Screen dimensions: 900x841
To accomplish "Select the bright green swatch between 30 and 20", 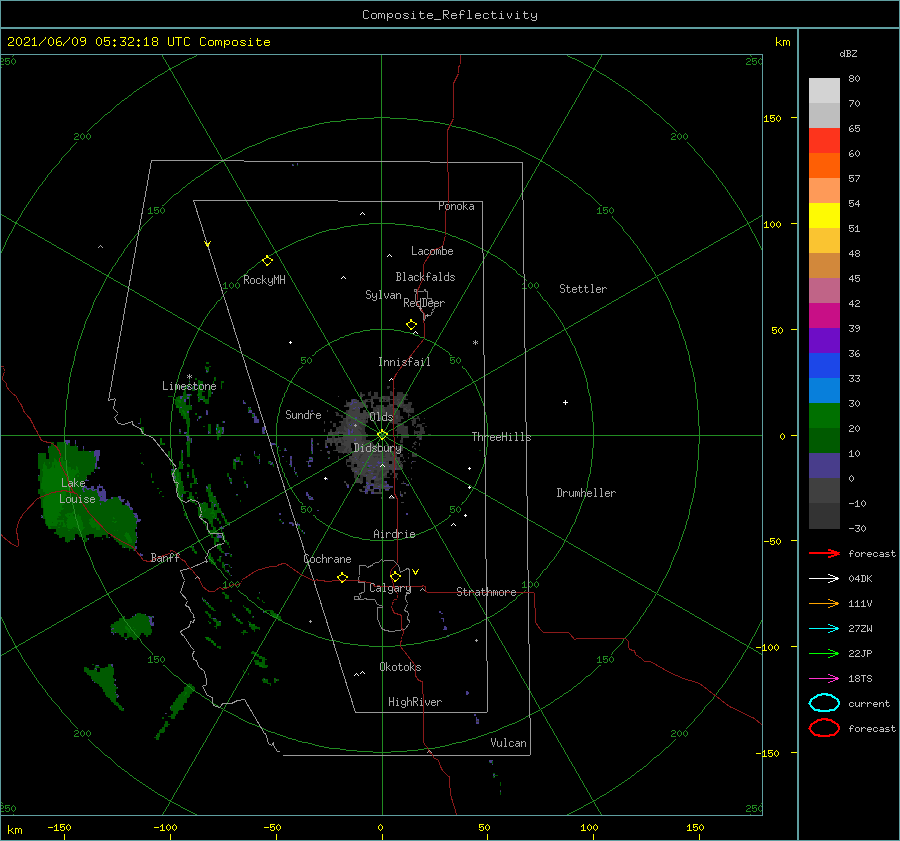I will pyautogui.click(x=824, y=416).
